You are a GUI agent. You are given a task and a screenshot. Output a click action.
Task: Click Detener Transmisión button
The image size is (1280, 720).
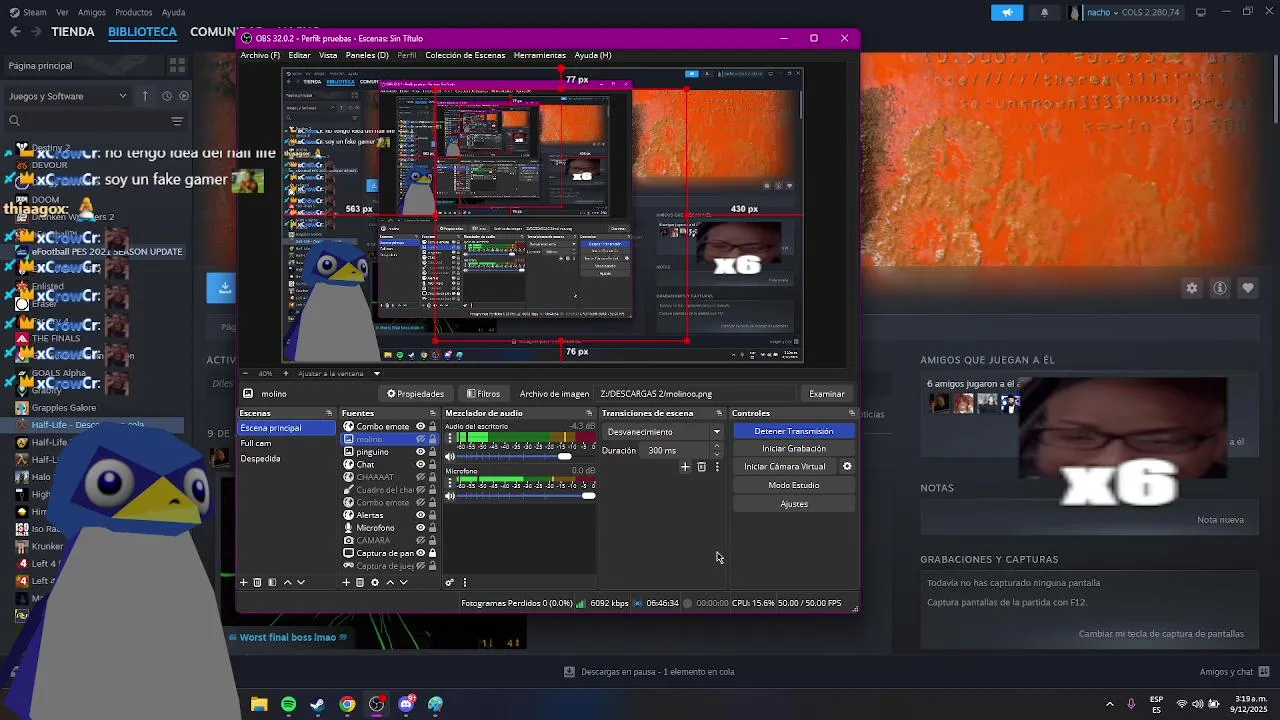click(x=794, y=431)
